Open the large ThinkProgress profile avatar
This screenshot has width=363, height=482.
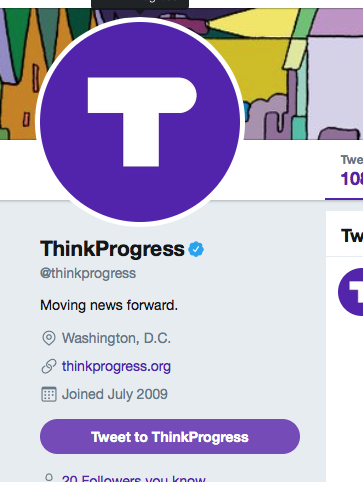point(140,122)
